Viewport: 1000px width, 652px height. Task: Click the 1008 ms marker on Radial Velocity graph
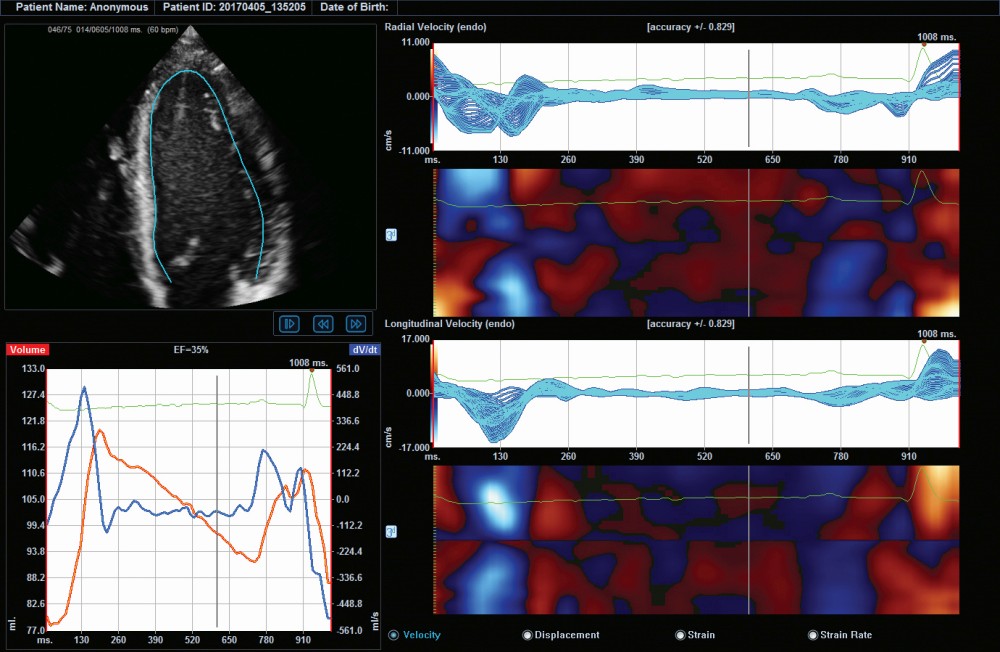924,44
